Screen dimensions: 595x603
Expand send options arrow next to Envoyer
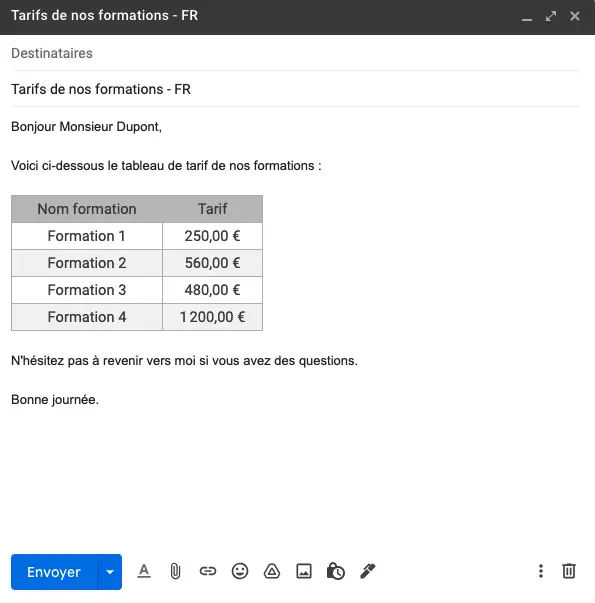tap(110, 572)
